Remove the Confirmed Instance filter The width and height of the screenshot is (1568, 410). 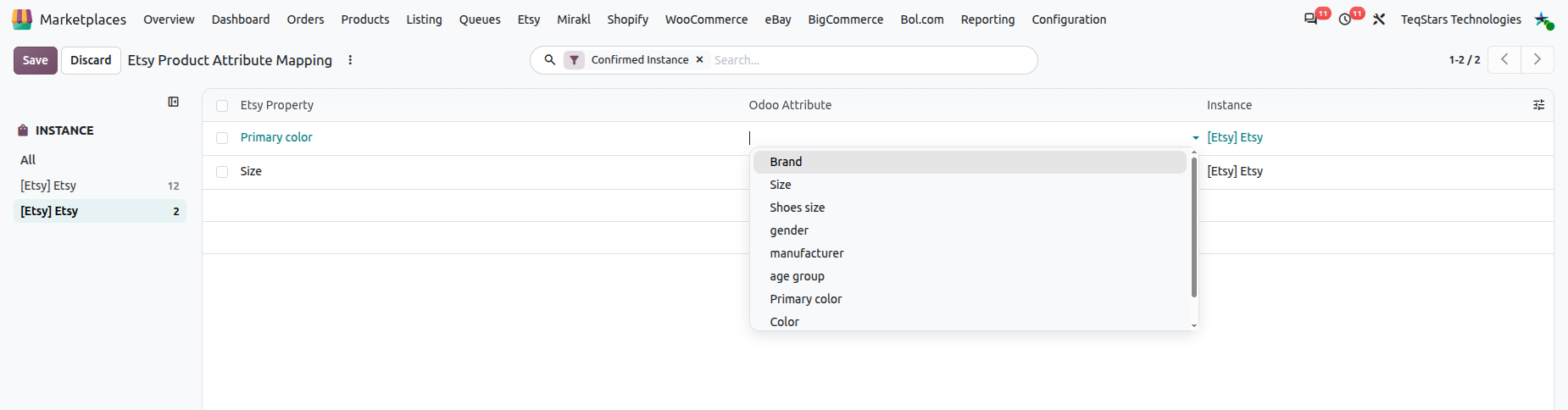699,60
